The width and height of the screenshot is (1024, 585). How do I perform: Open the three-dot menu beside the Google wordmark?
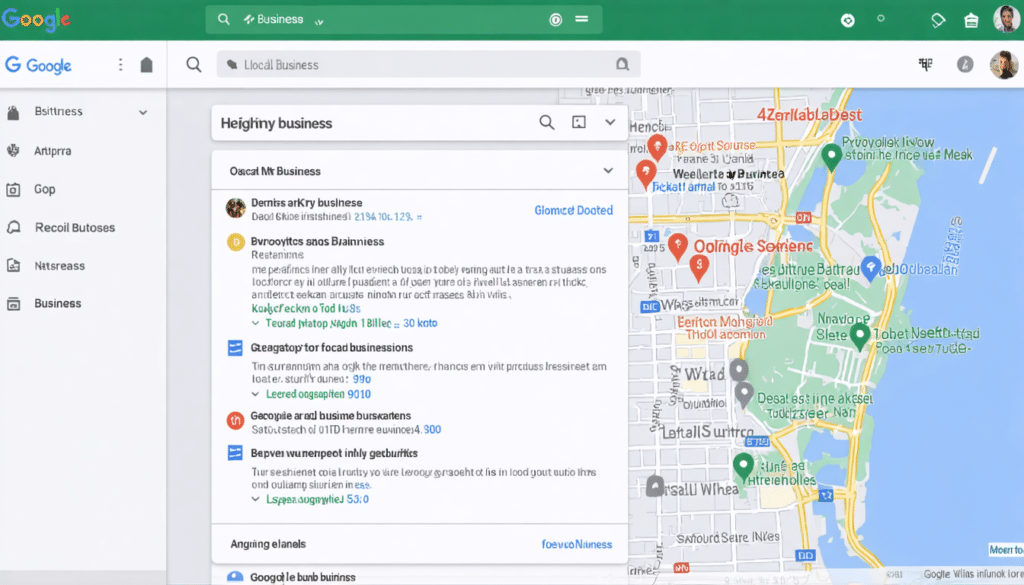pyautogui.click(x=120, y=64)
